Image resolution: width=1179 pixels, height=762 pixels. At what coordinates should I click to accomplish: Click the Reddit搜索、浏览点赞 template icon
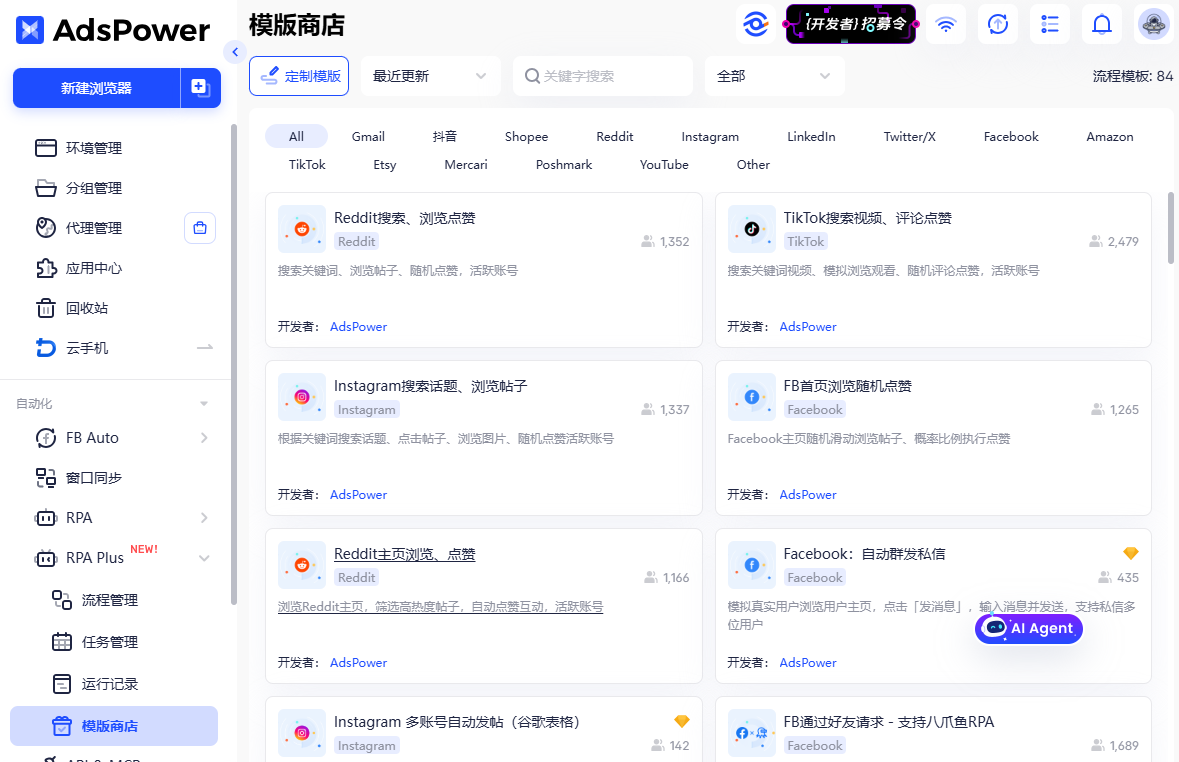[302, 229]
